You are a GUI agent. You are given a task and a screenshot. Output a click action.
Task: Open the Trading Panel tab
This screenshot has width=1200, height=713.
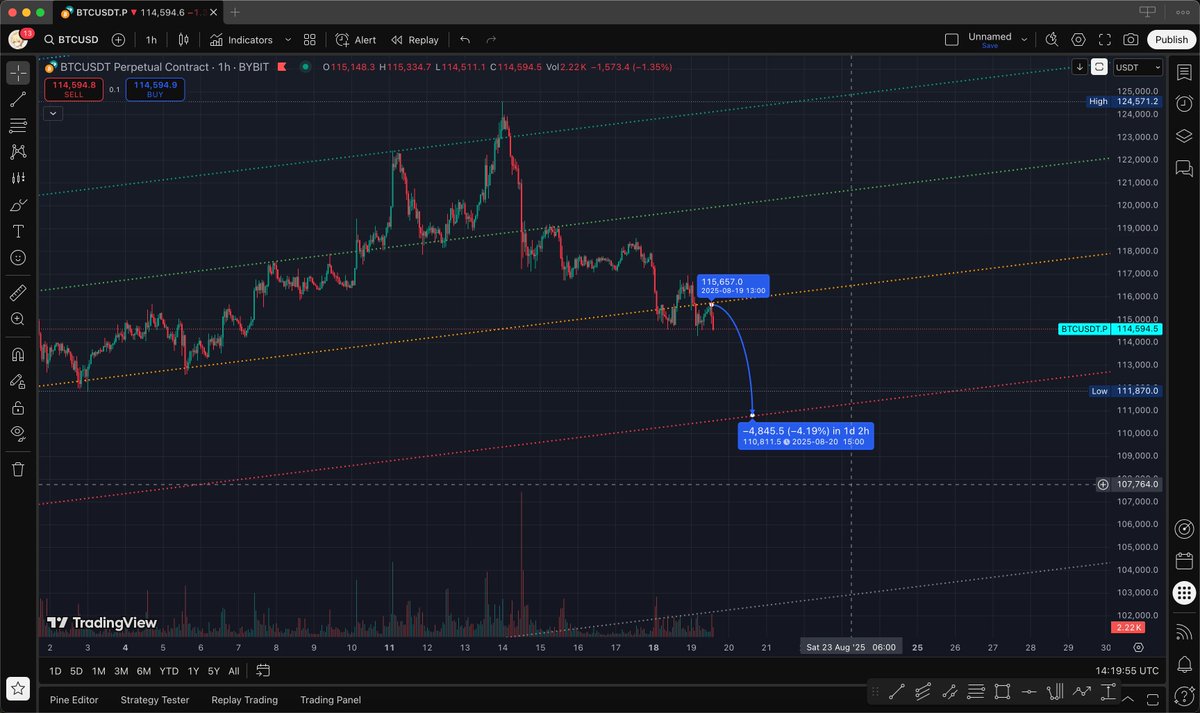click(x=330, y=700)
